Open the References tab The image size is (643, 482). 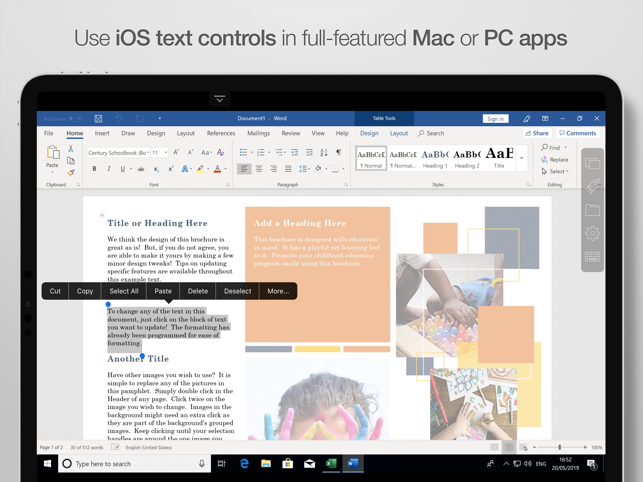pos(221,133)
